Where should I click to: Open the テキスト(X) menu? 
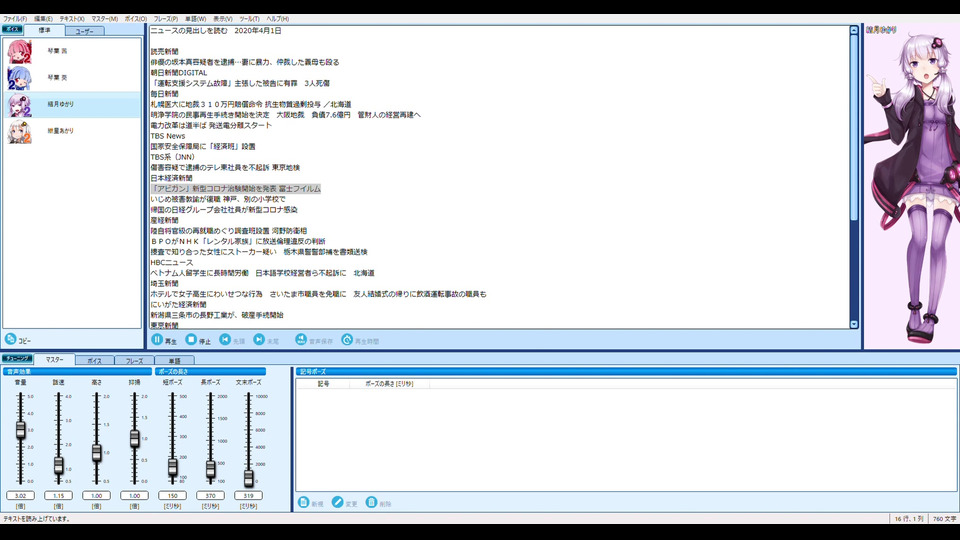(72, 19)
